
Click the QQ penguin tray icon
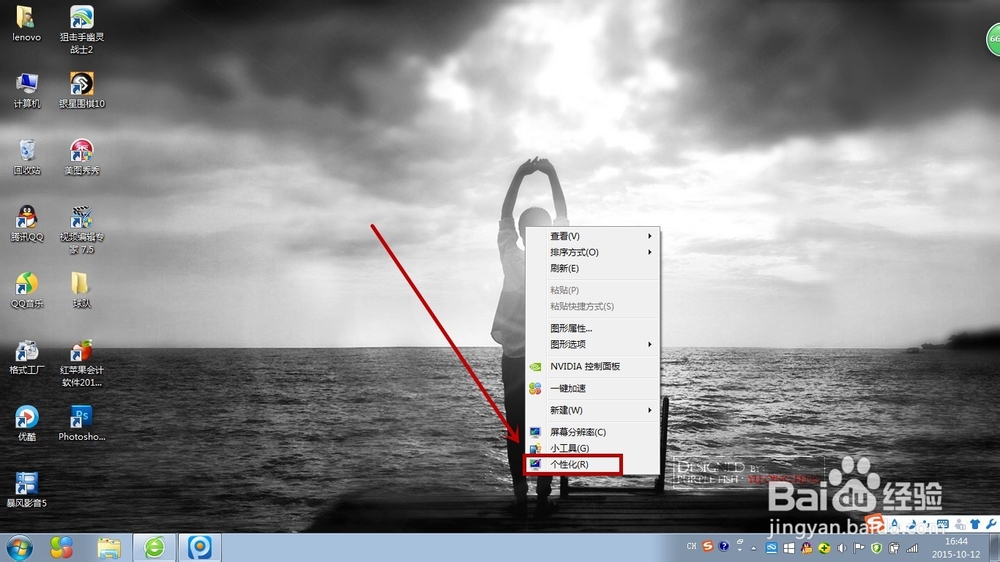807,548
